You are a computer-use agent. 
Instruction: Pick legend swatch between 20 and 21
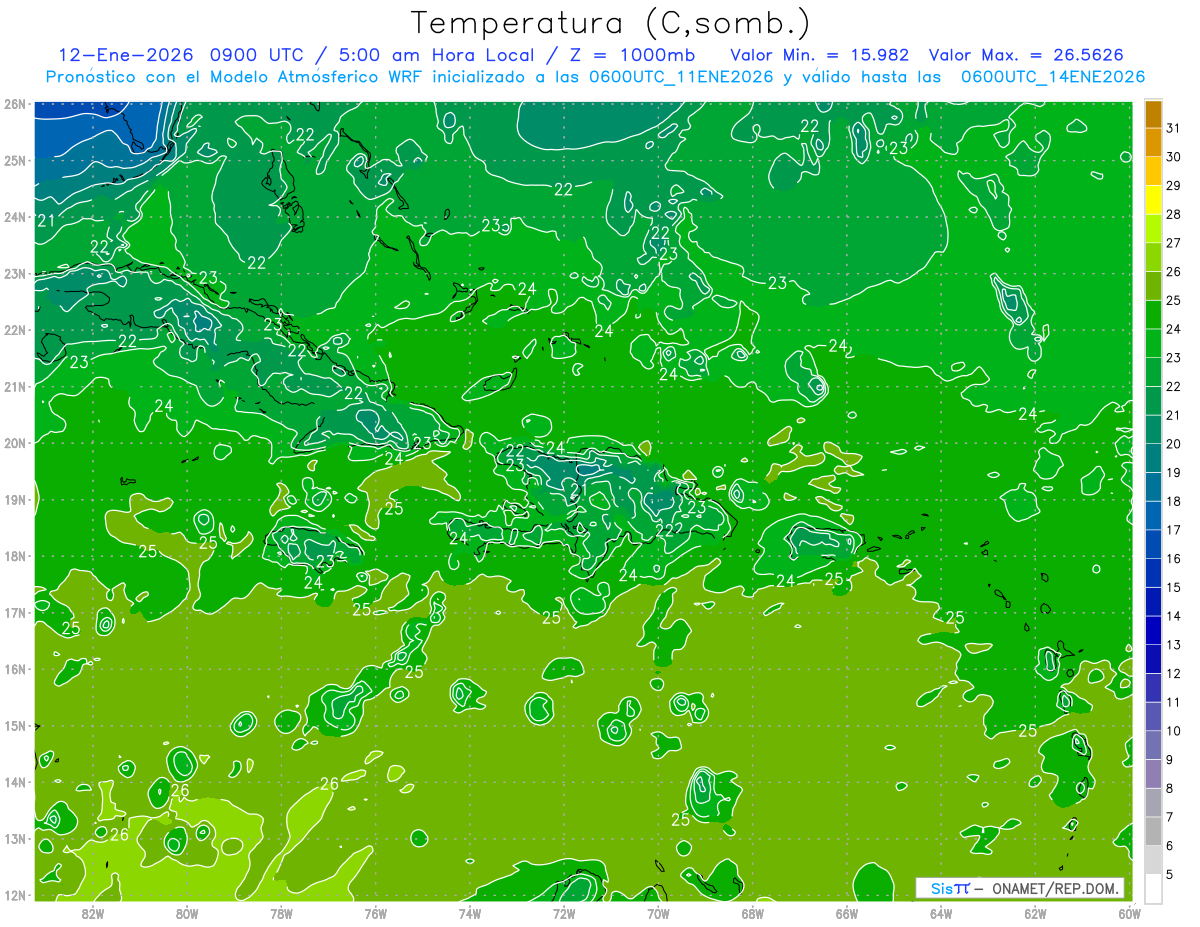[x=1153, y=429]
